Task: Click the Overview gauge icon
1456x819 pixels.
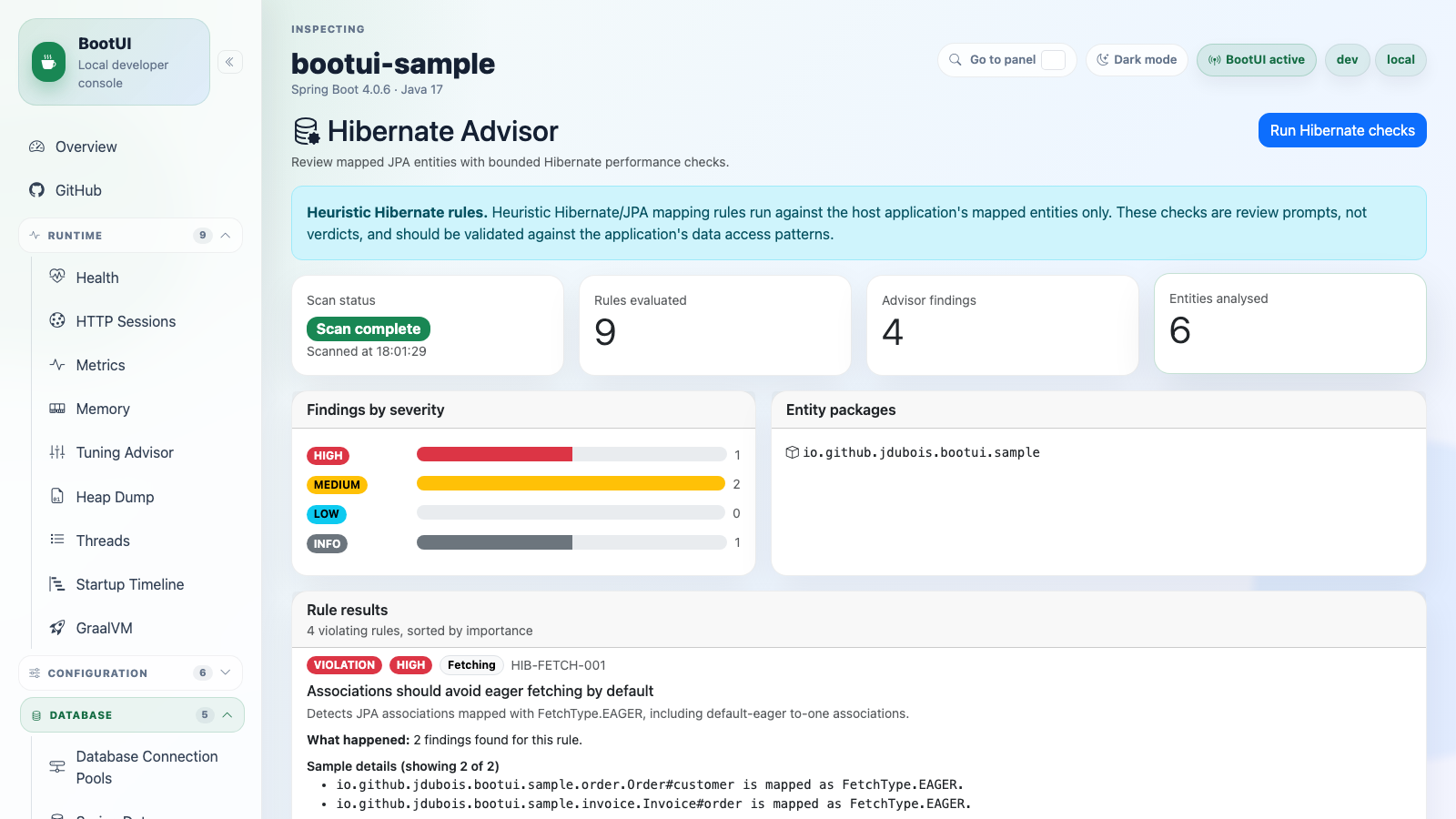Action: [x=36, y=147]
